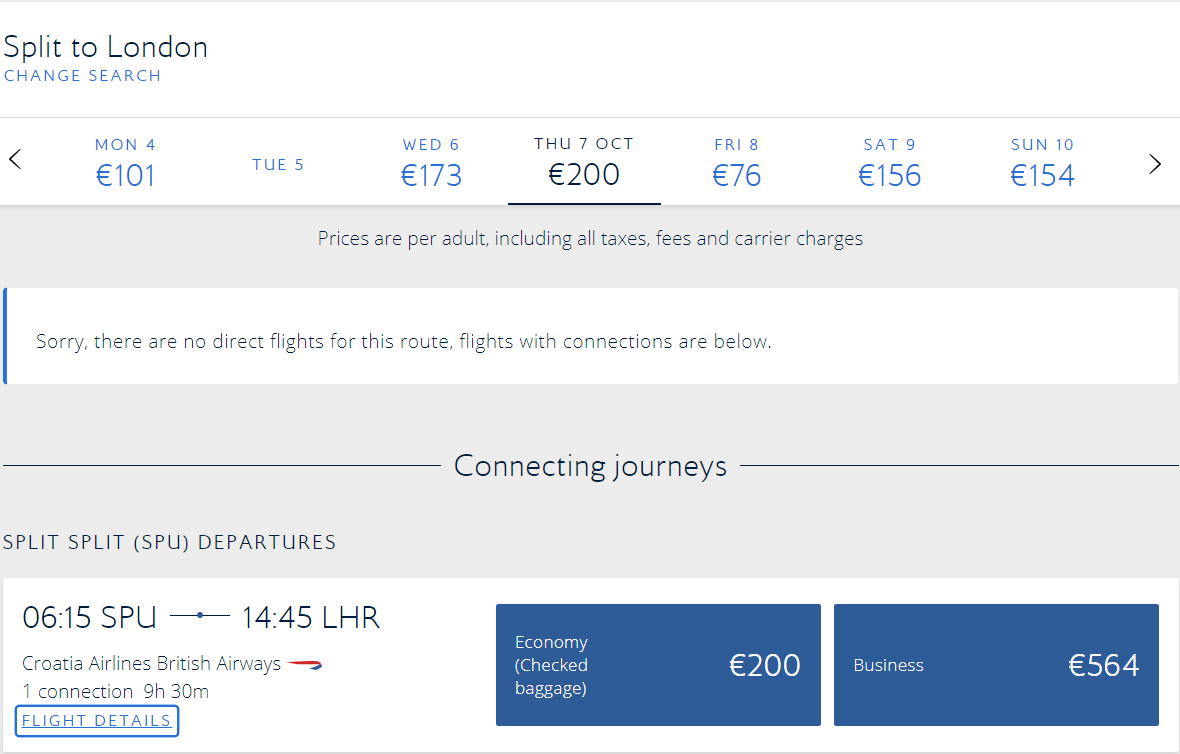The width and height of the screenshot is (1180, 754).
Task: Choose Wednesday 6 fare of €173
Action: [431, 163]
